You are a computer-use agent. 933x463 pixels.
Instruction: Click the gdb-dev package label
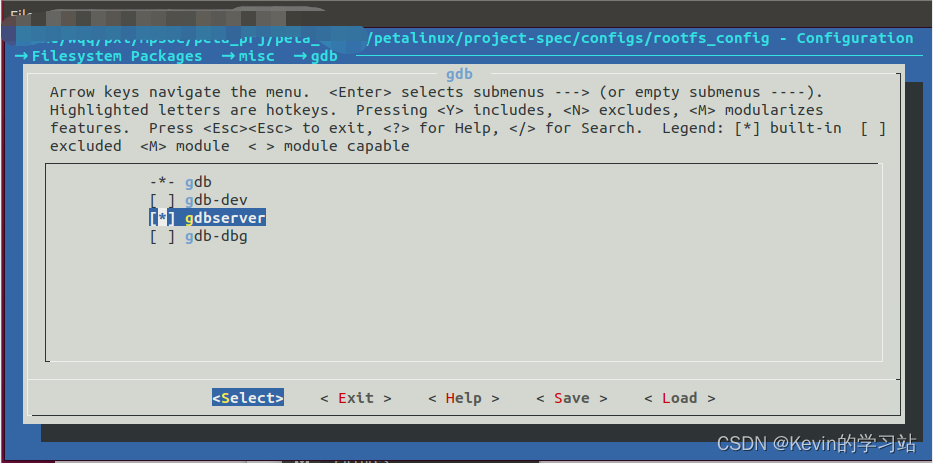tap(216, 200)
